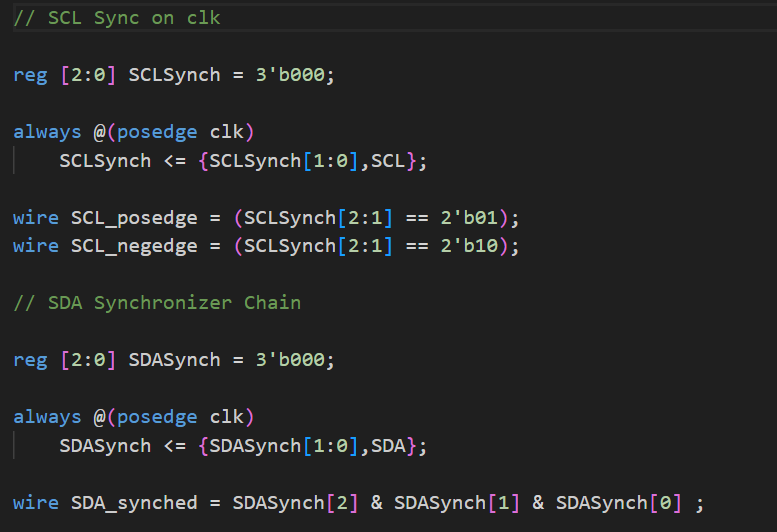The height and width of the screenshot is (532, 777).
Task: Click the "{SDASynch[1:0],SDA};" concatenation
Action: click(x=313, y=446)
